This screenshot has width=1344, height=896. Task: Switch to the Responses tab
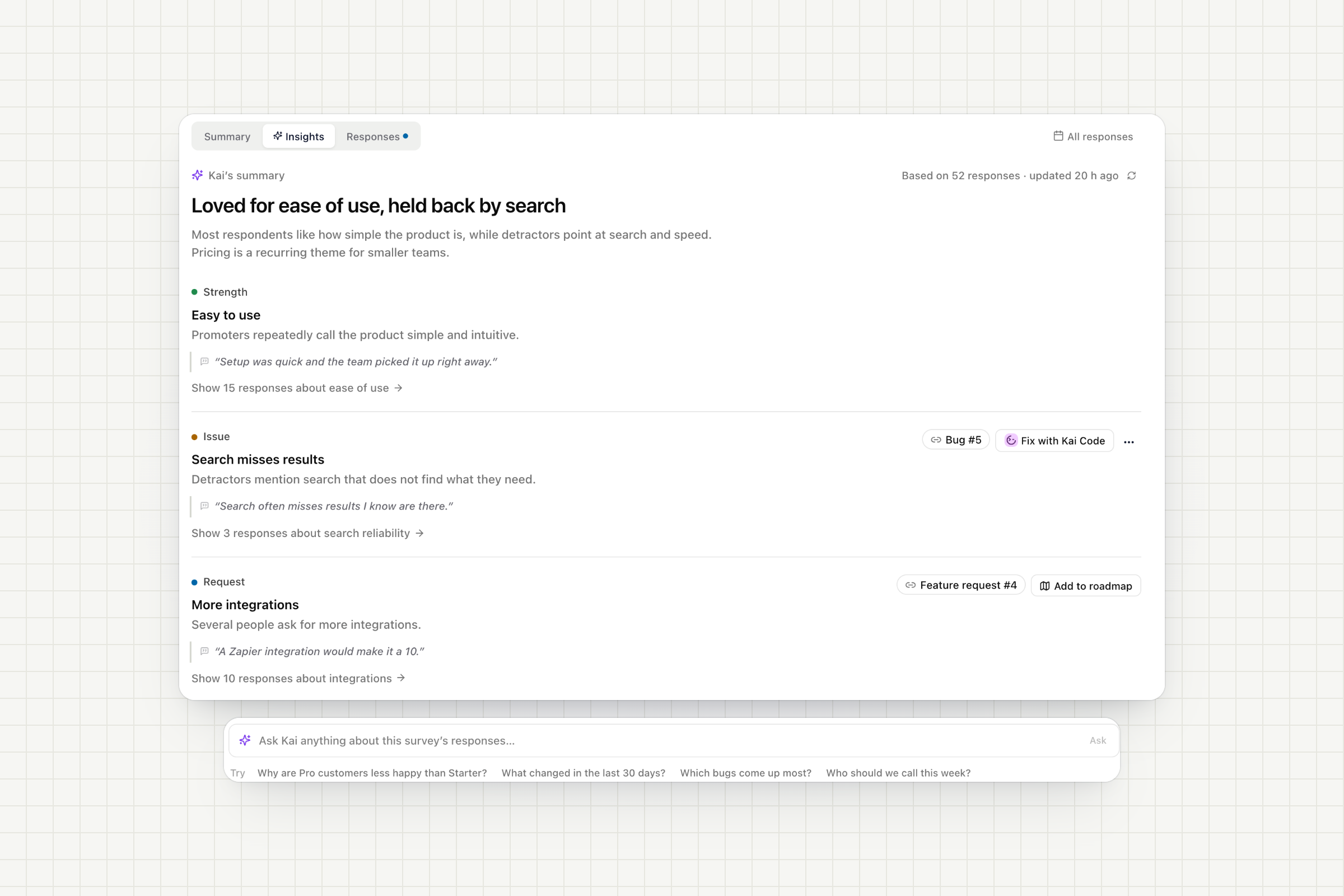tap(377, 137)
